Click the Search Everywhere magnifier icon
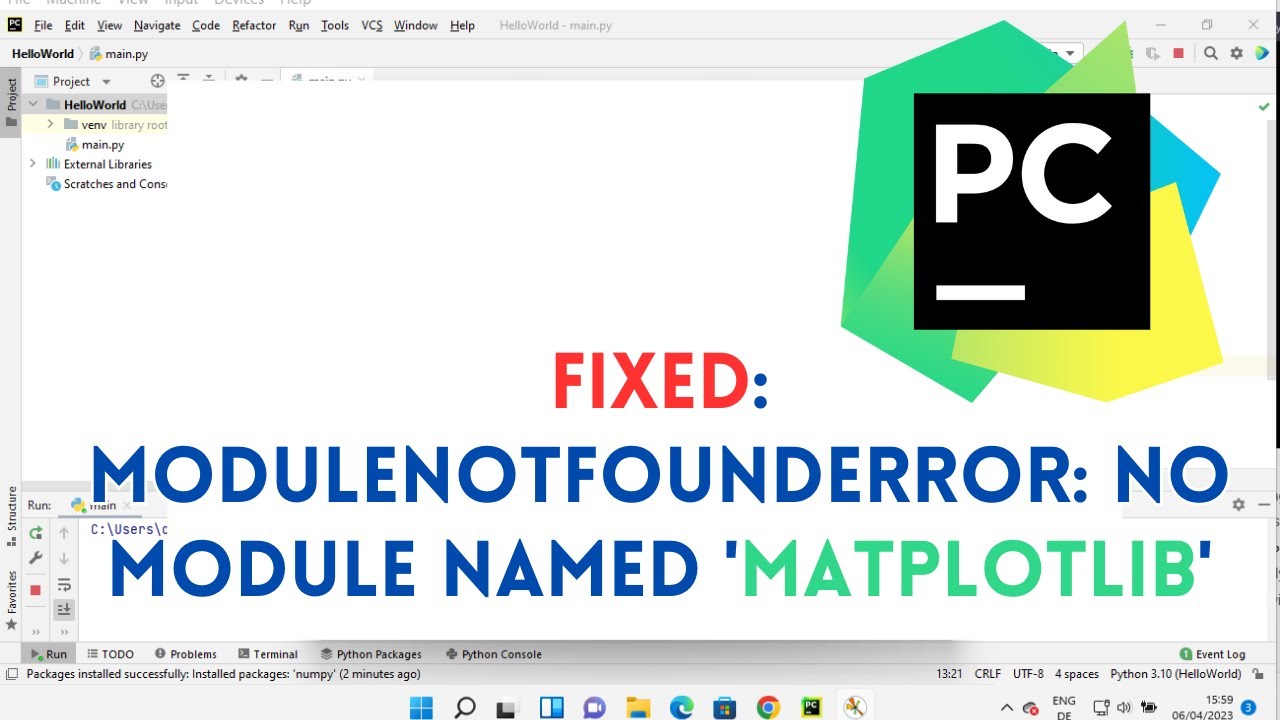Screen dimensions: 1280x720 [1210, 54]
